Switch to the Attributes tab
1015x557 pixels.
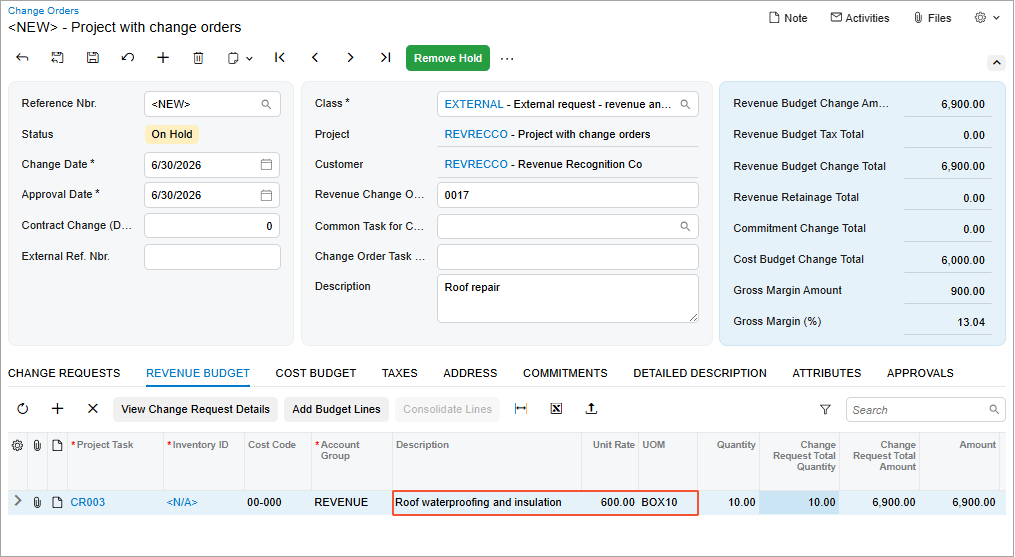[827, 373]
